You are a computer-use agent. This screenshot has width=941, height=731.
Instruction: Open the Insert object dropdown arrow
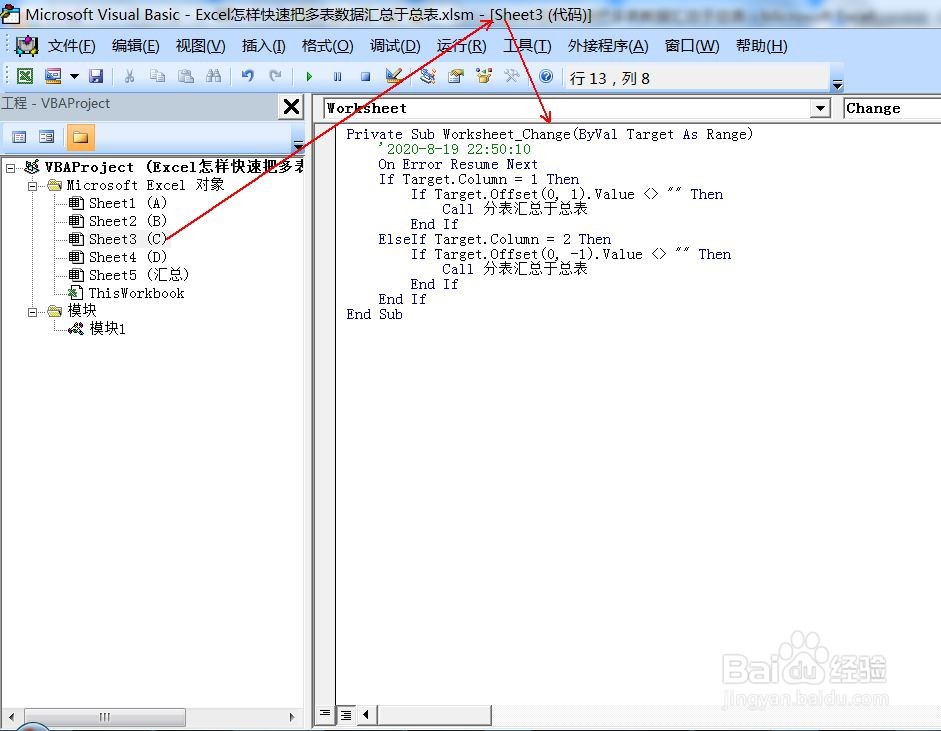(x=74, y=76)
